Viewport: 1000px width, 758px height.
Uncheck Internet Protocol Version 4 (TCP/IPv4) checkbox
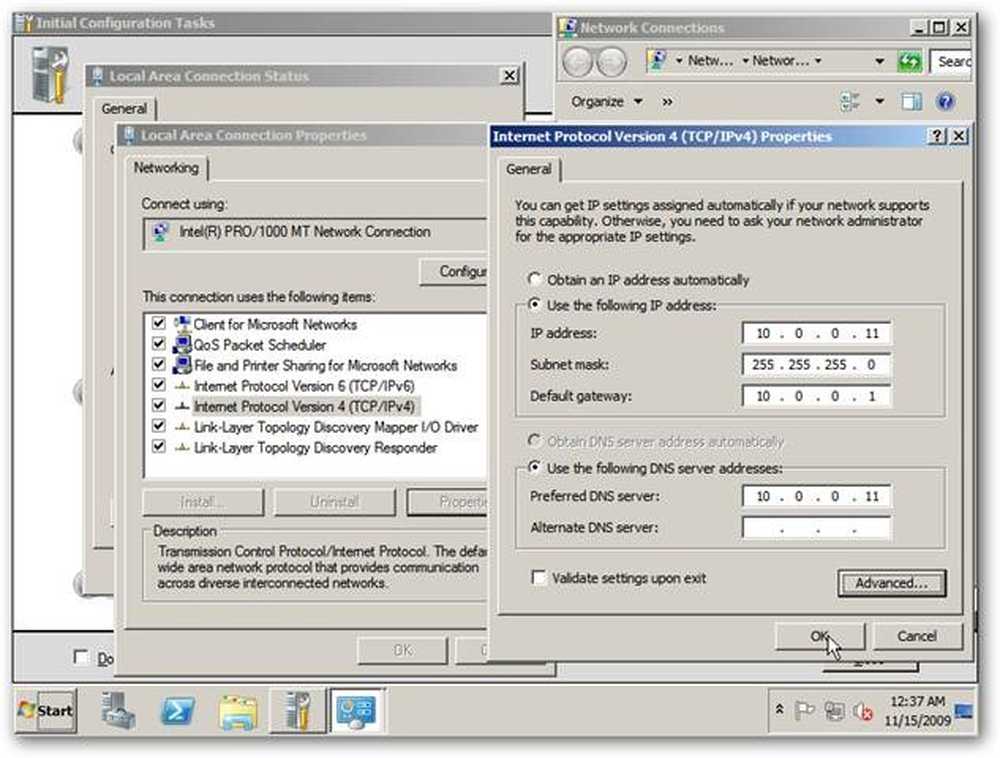[x=159, y=405]
